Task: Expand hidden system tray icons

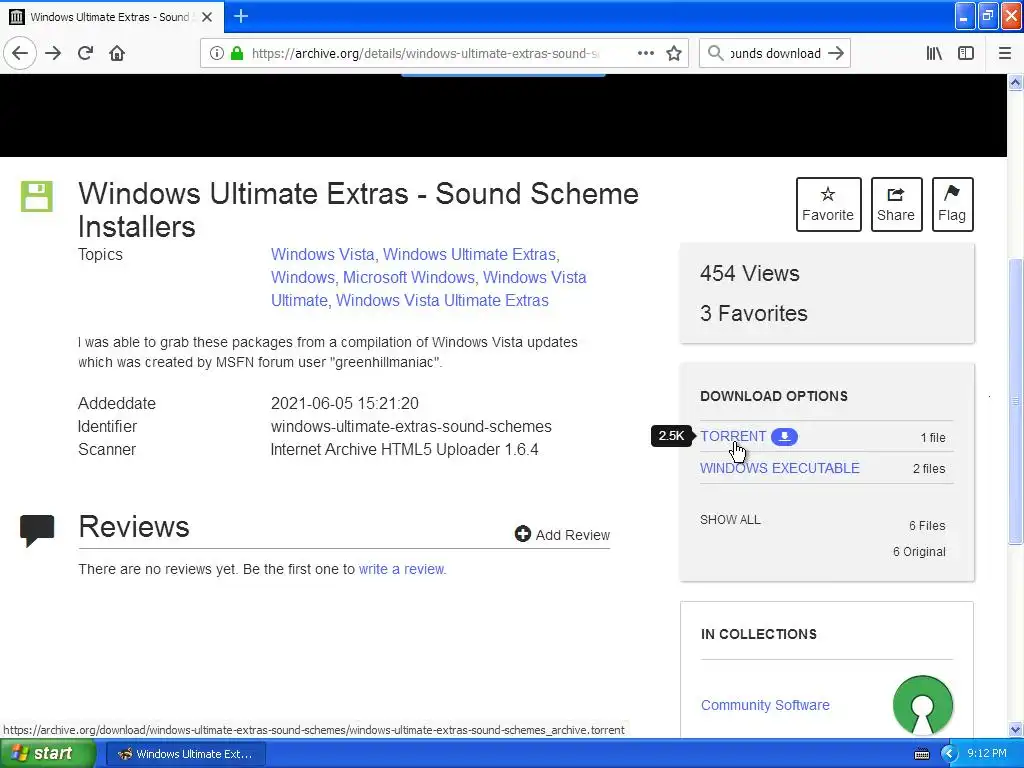Action: click(x=949, y=754)
